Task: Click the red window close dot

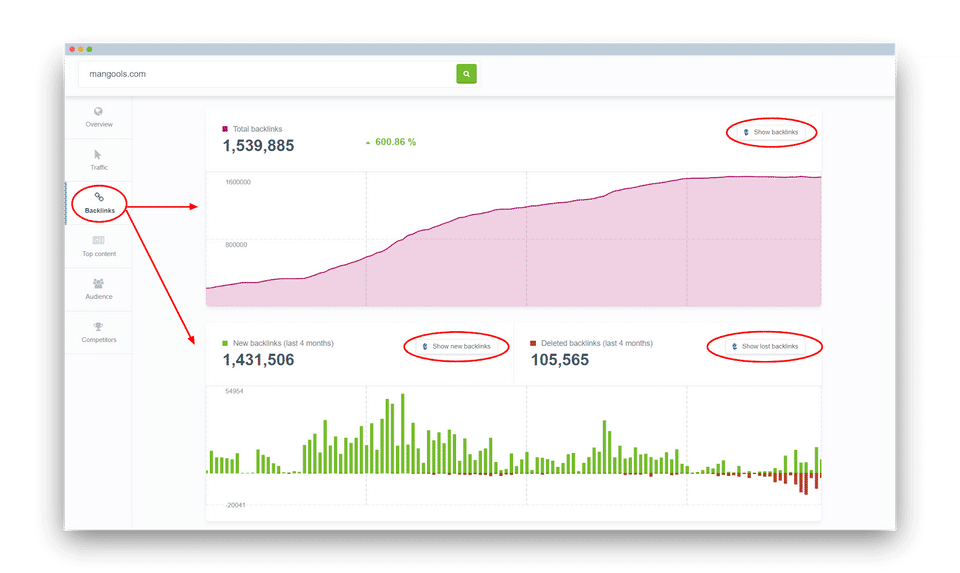Action: 72,49
